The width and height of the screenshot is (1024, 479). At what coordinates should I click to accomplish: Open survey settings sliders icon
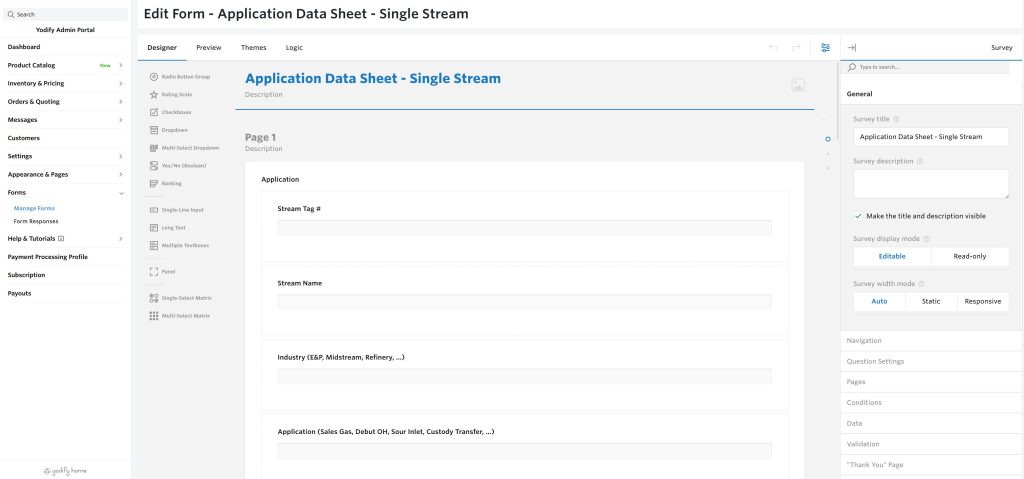coord(825,47)
